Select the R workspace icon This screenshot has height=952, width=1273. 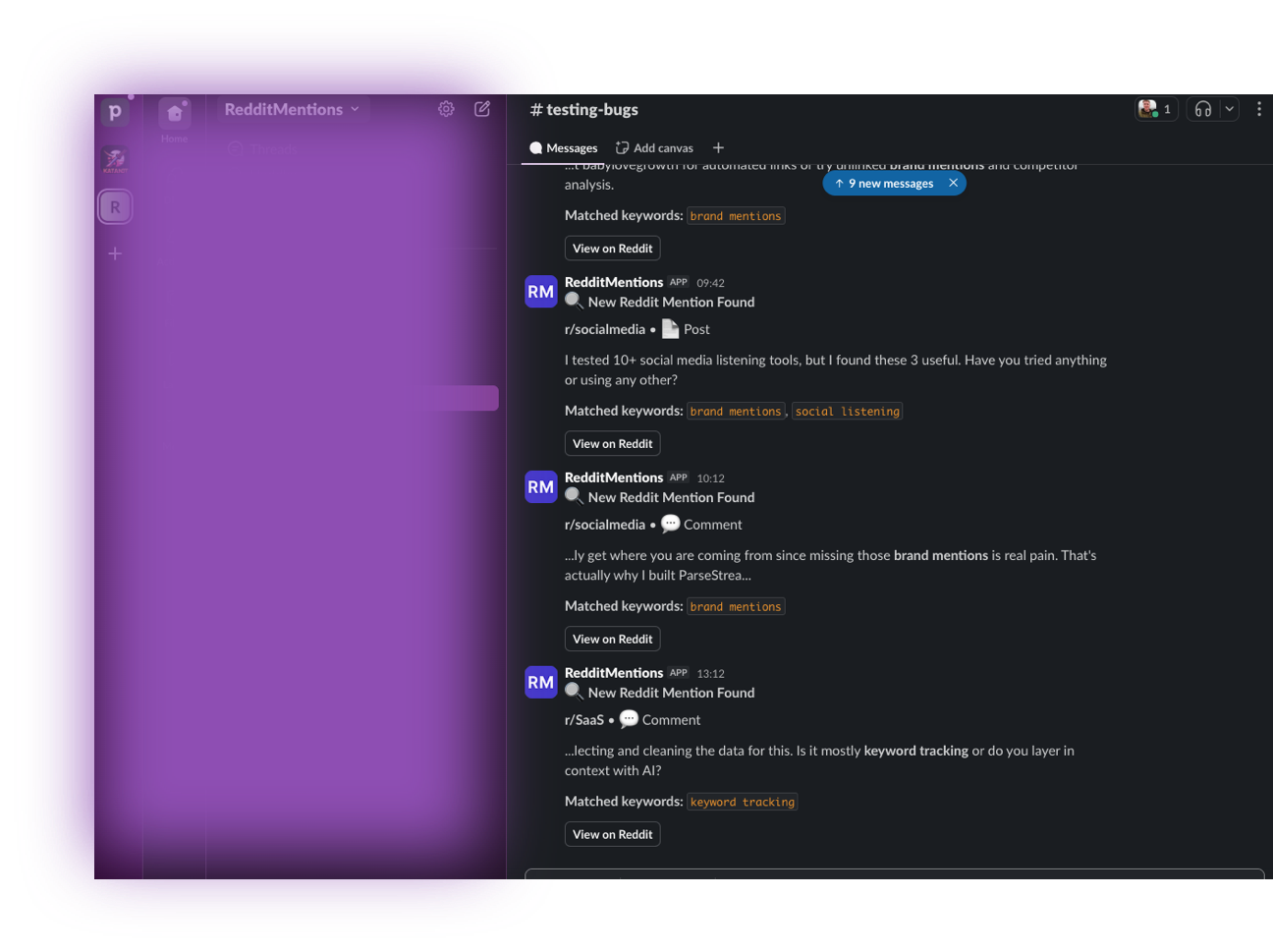tap(115, 207)
